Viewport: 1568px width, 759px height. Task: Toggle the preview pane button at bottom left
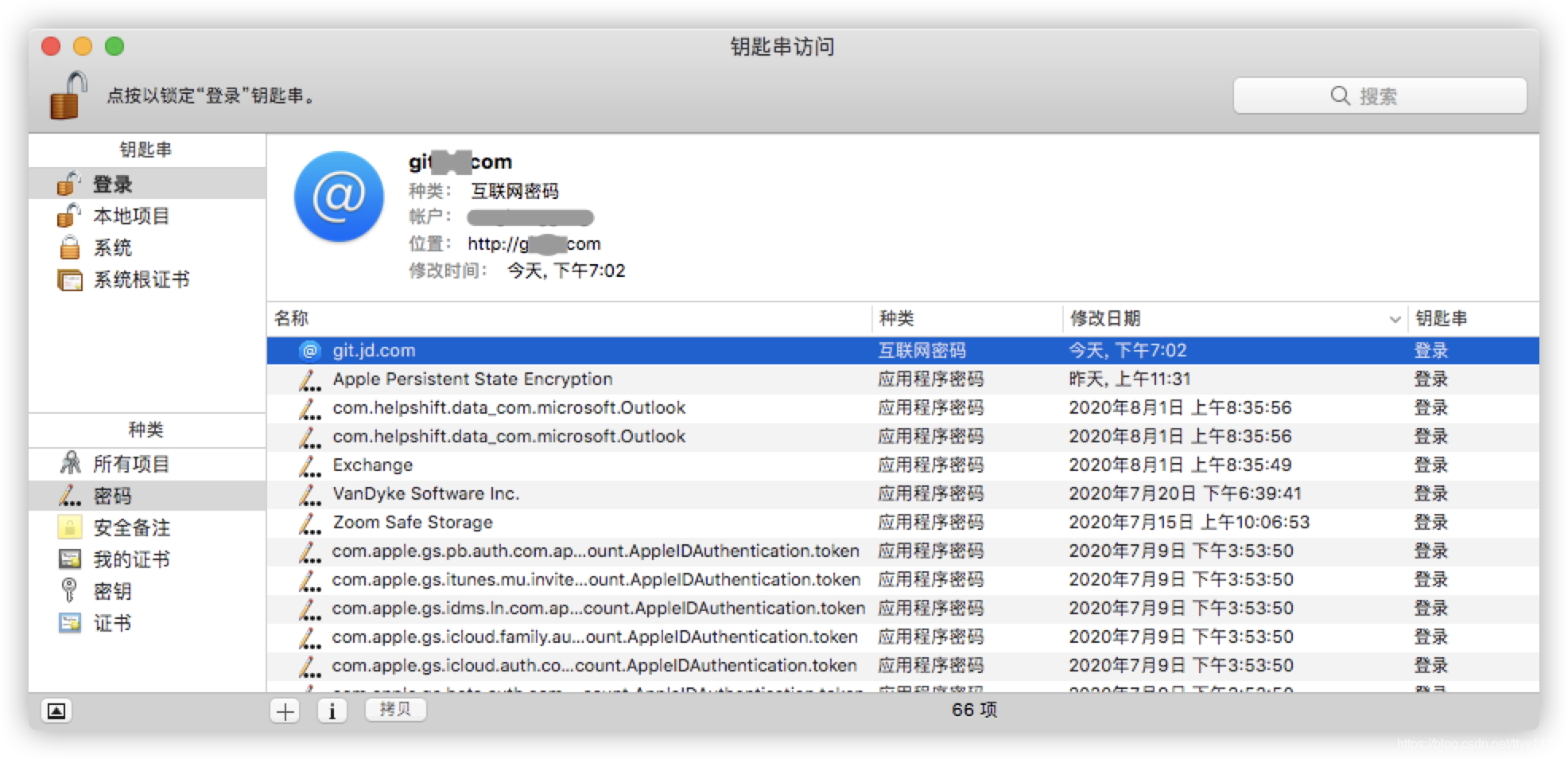tap(56, 710)
